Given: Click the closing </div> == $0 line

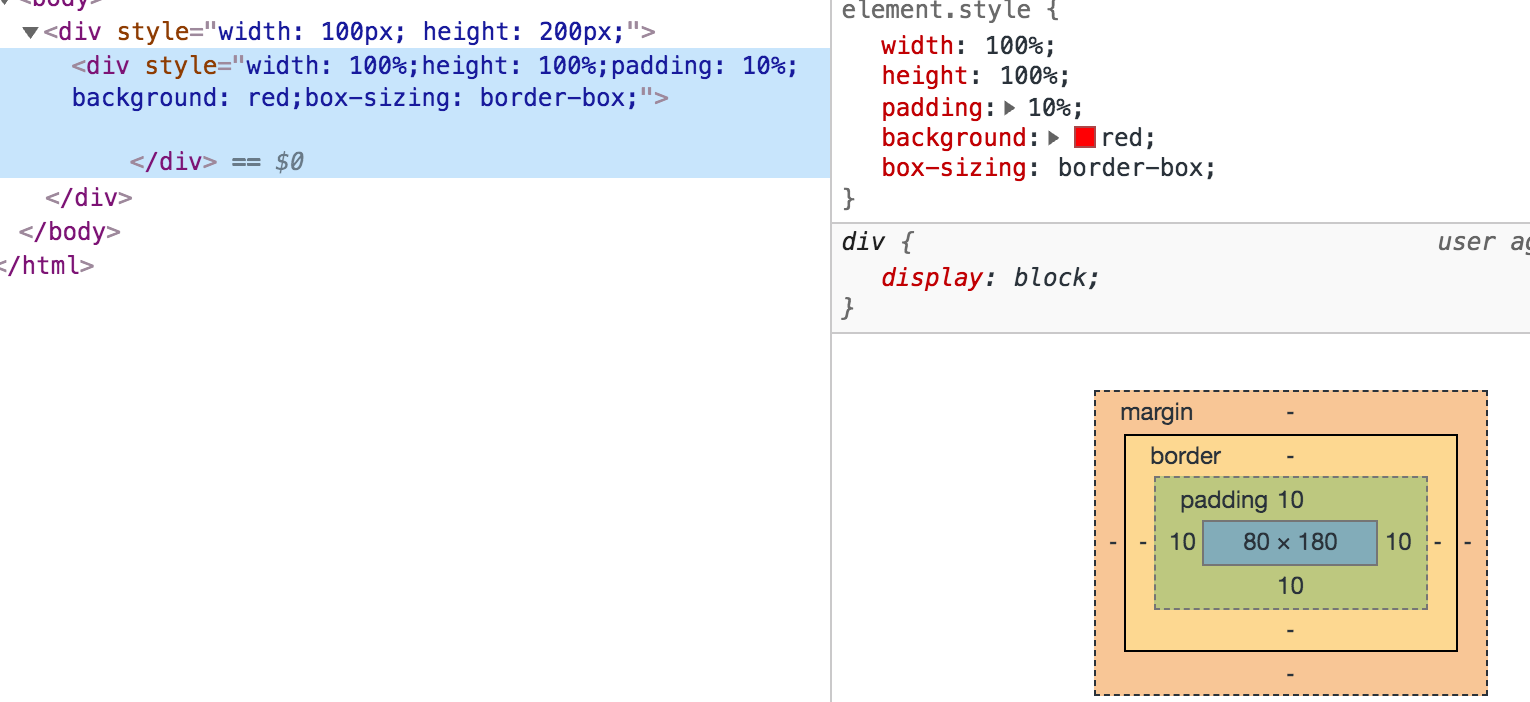Looking at the screenshot, I should pyautogui.click(x=217, y=162).
